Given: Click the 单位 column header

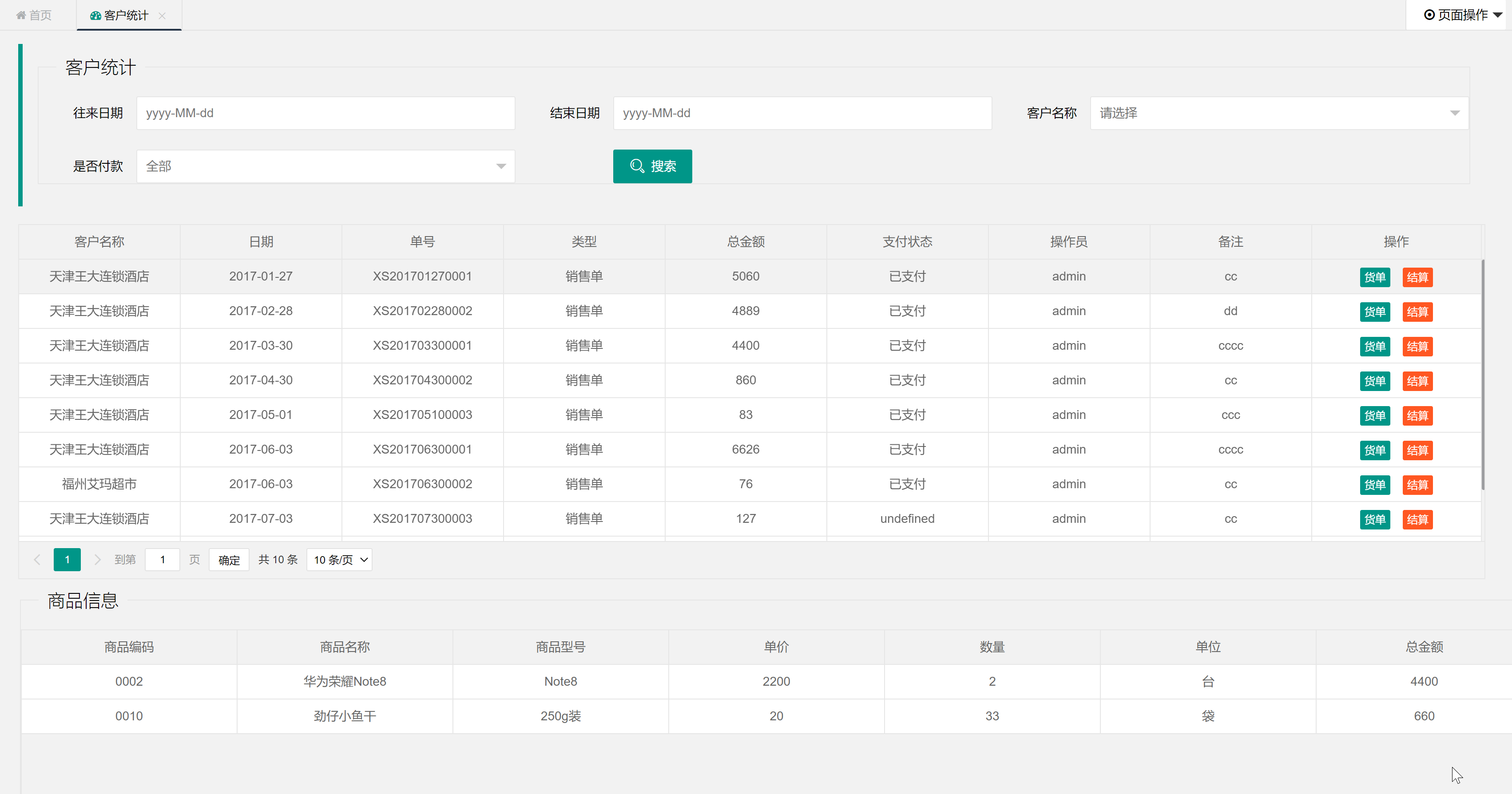Looking at the screenshot, I should click(x=1208, y=647).
